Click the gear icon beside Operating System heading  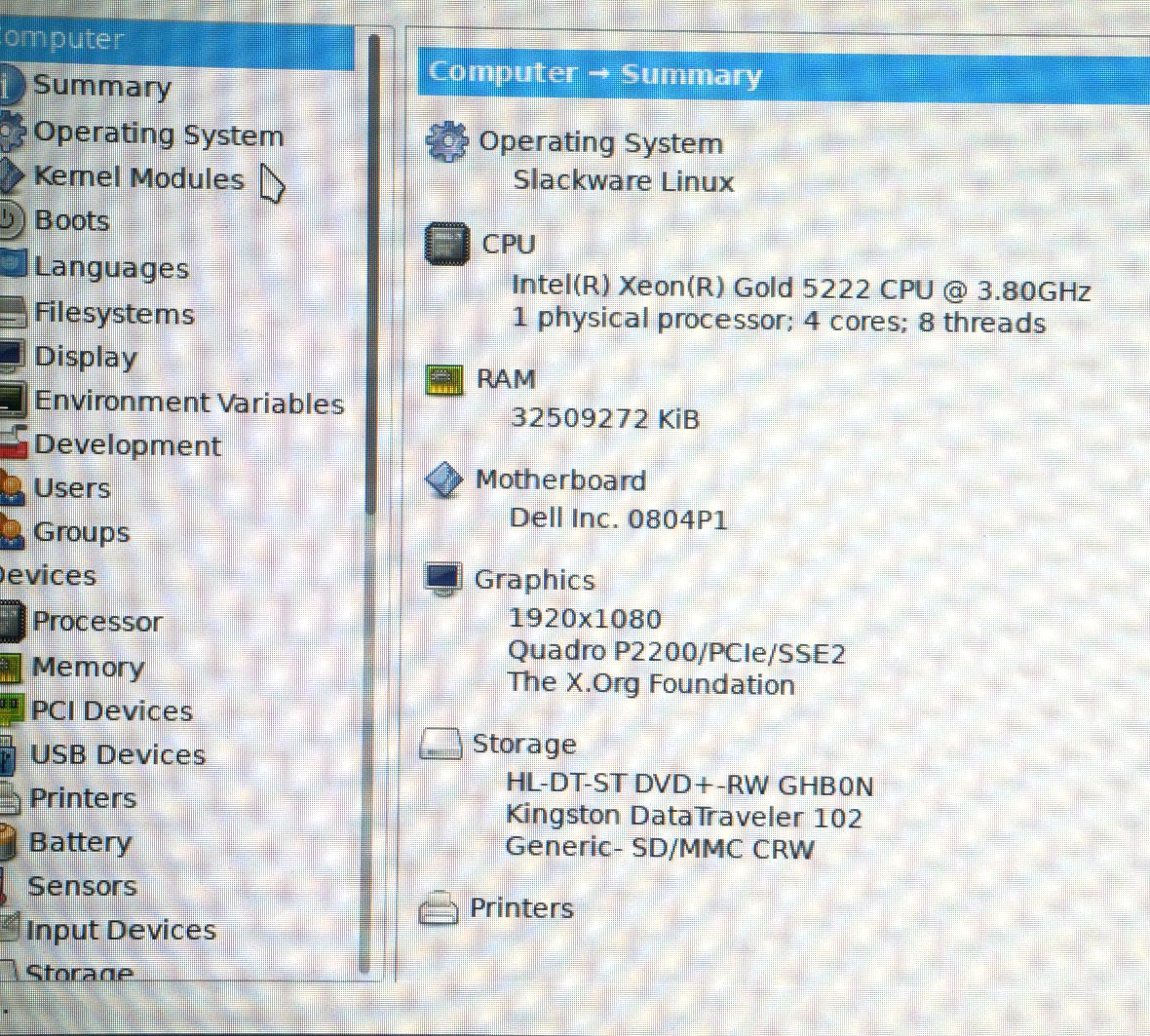[446, 141]
